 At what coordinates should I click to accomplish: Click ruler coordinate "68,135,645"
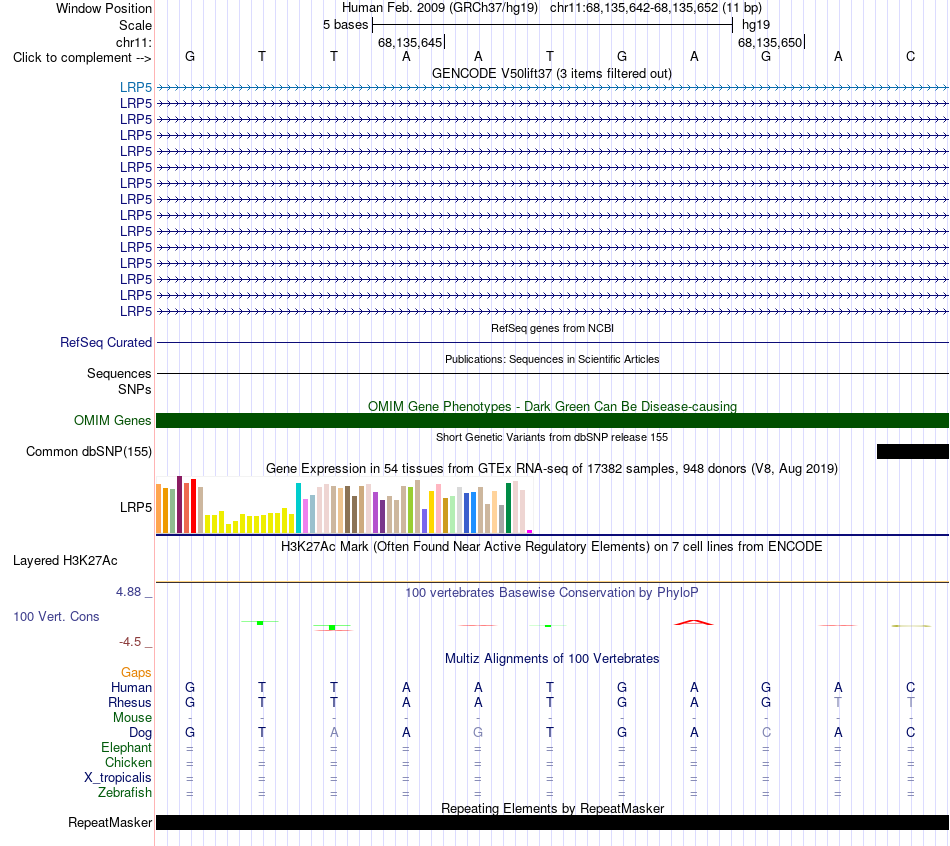410,42
